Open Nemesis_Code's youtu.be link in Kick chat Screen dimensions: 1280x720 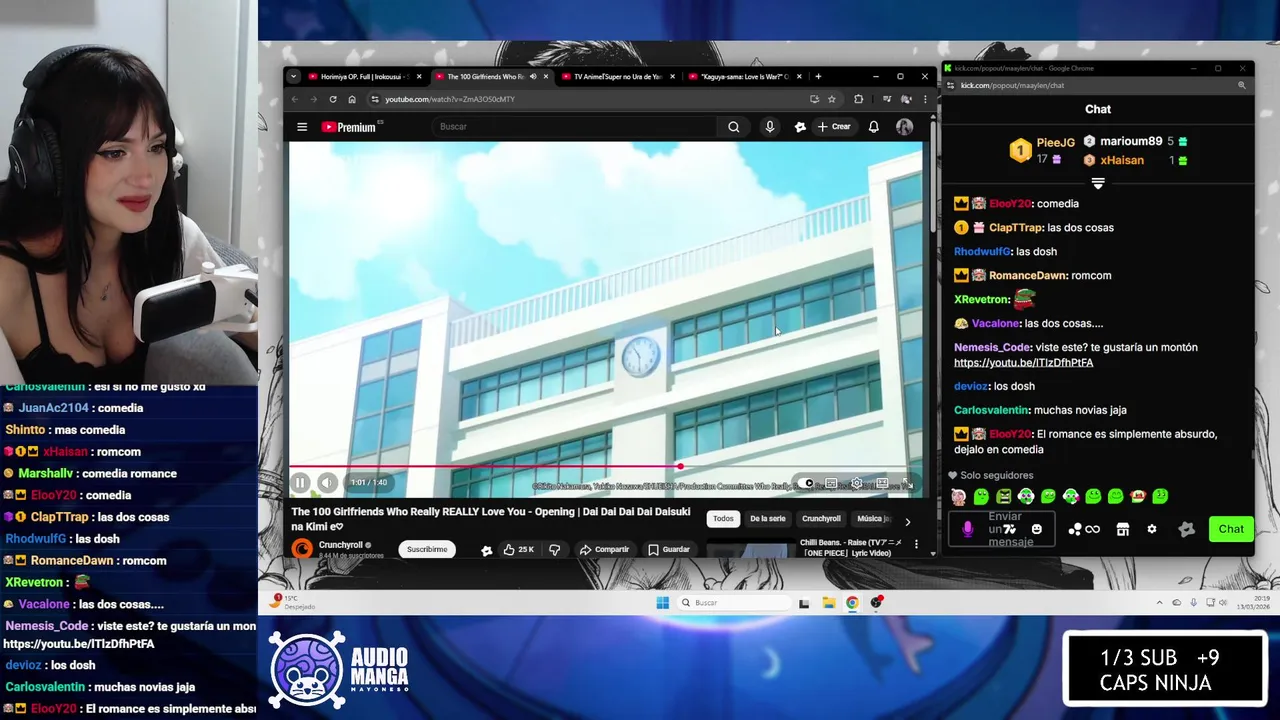1023,363
